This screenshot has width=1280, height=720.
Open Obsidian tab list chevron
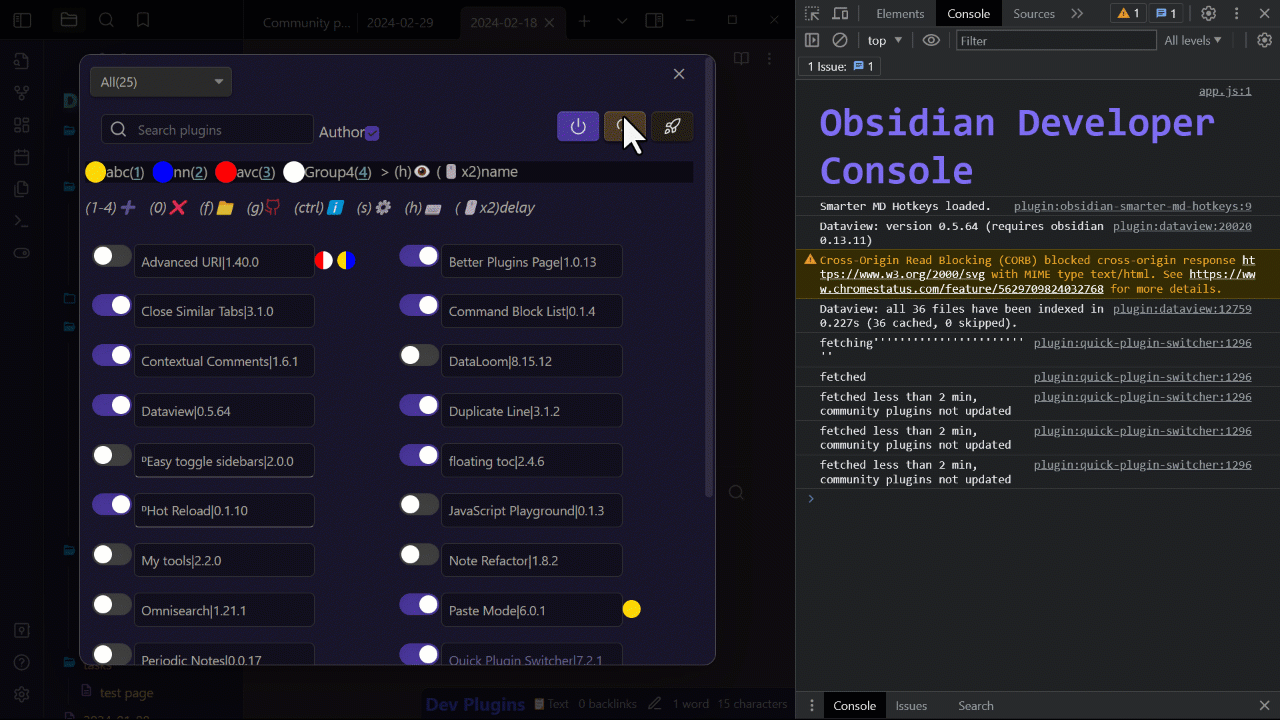pos(622,21)
